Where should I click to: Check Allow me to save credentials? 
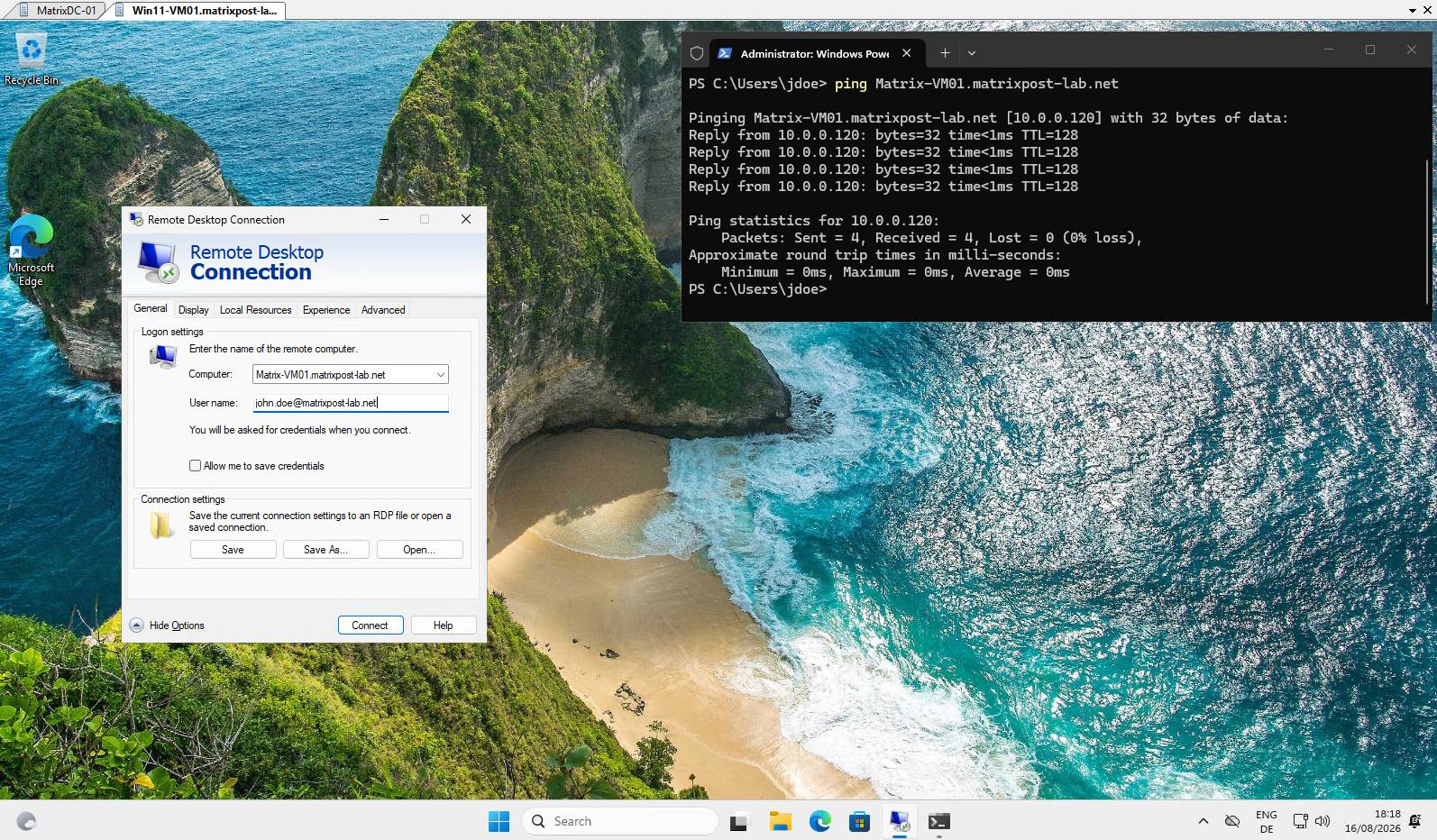pyautogui.click(x=195, y=466)
